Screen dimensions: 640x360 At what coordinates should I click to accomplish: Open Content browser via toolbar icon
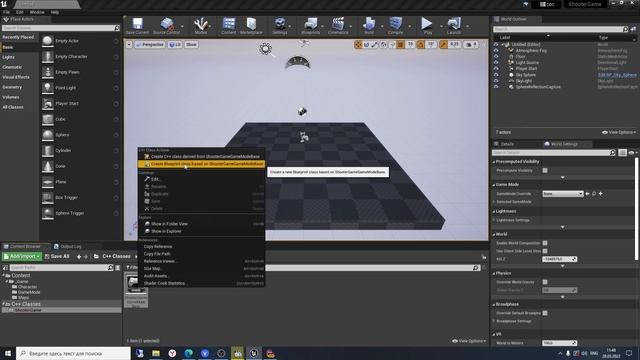point(229,26)
